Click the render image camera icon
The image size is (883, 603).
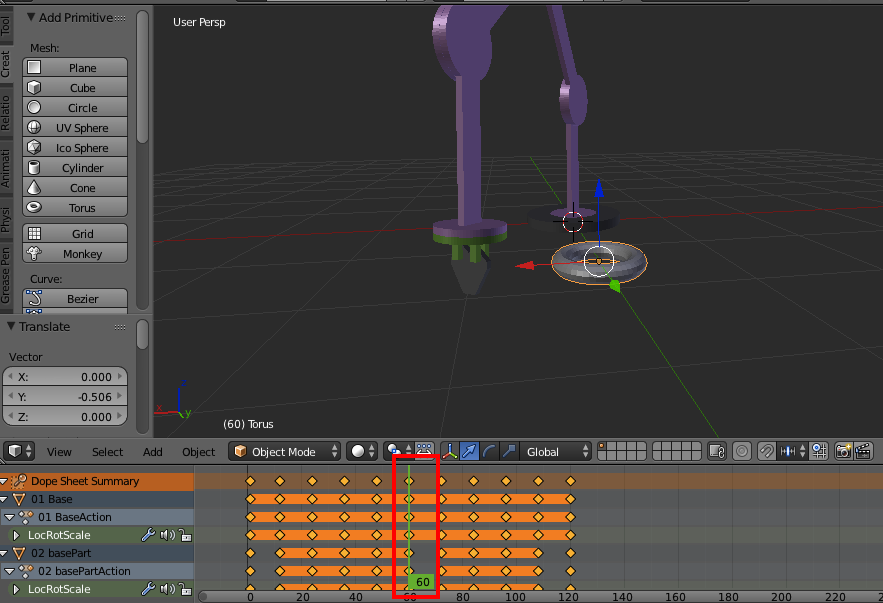(x=843, y=452)
